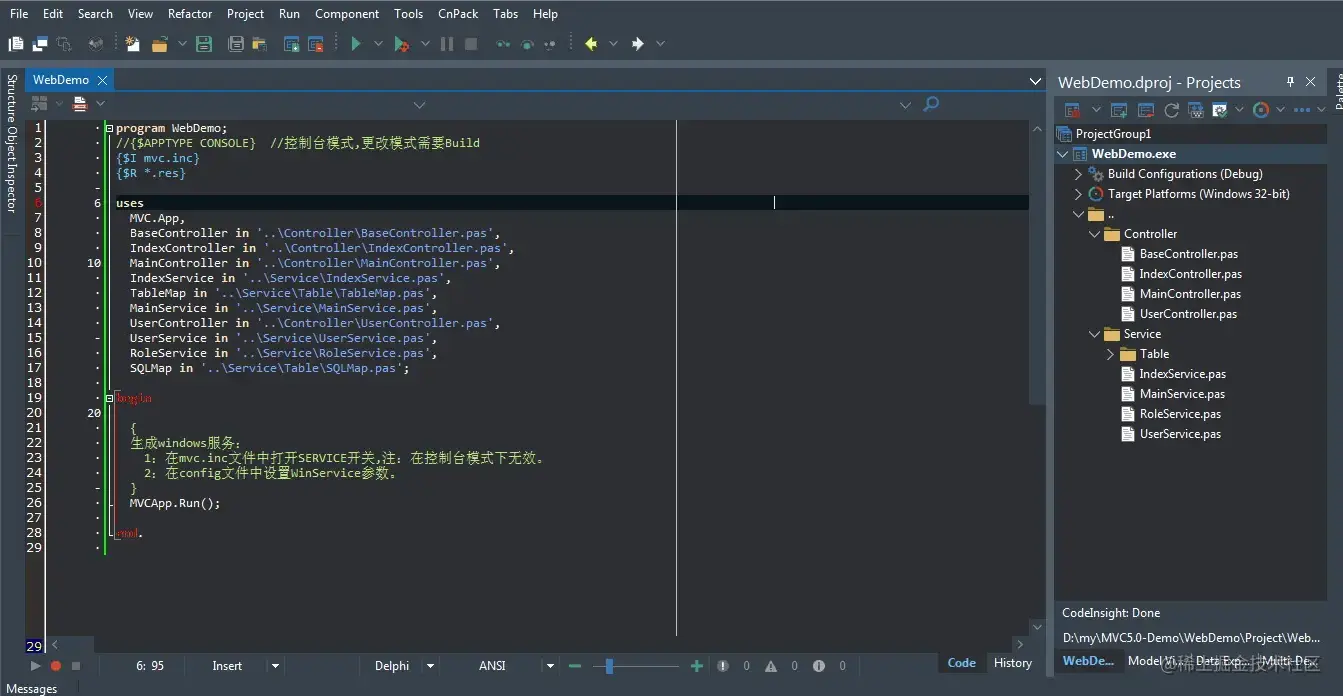1343x696 pixels.
Task: Click the green zoom-in plus button
Action: pyautogui.click(x=697, y=665)
